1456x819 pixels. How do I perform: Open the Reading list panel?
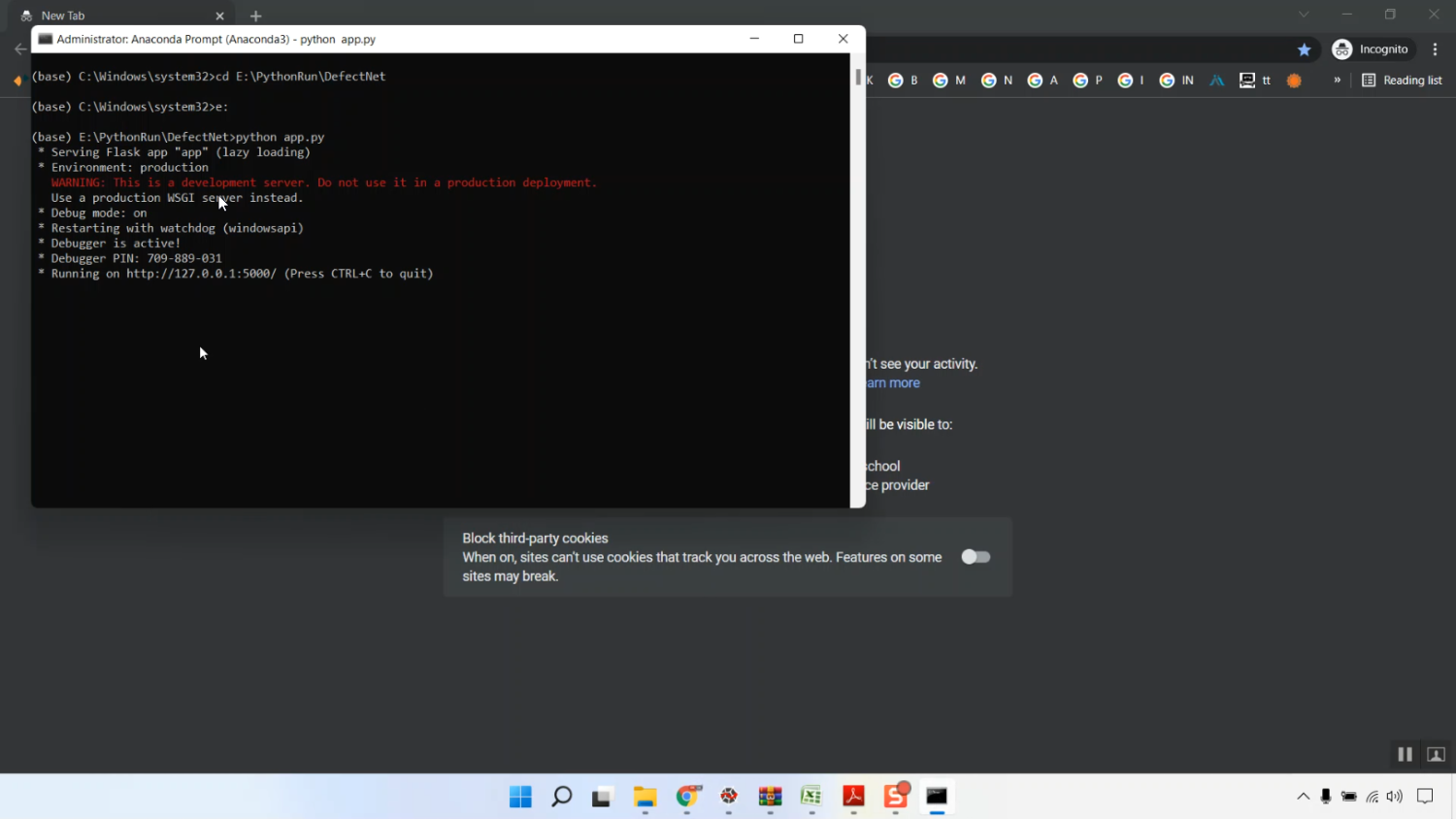pyautogui.click(x=1402, y=81)
